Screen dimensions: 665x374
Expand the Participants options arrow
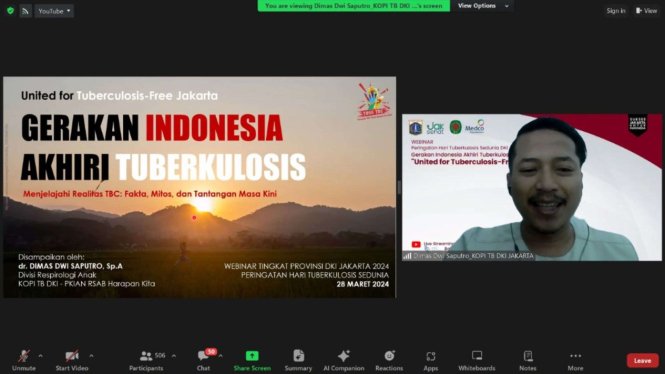pyautogui.click(x=174, y=356)
